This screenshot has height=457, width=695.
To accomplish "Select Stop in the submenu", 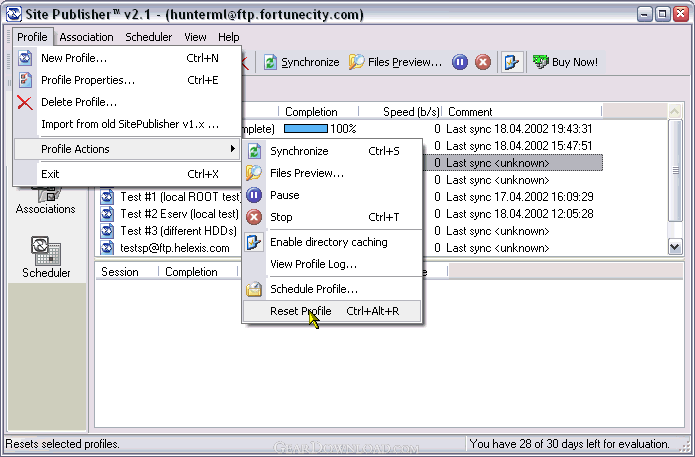I will pos(332,217).
